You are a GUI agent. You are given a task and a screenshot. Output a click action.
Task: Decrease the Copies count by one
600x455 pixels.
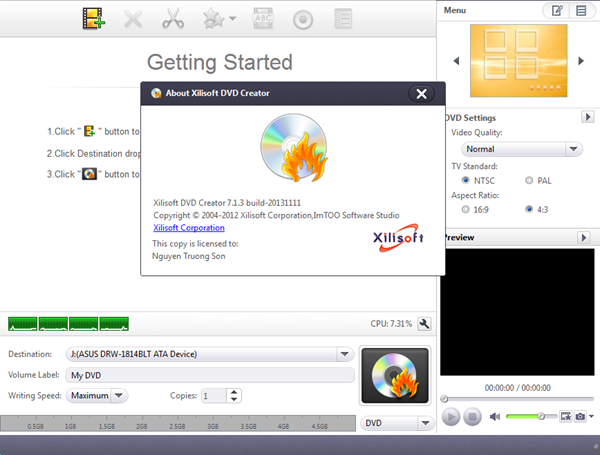click(234, 399)
